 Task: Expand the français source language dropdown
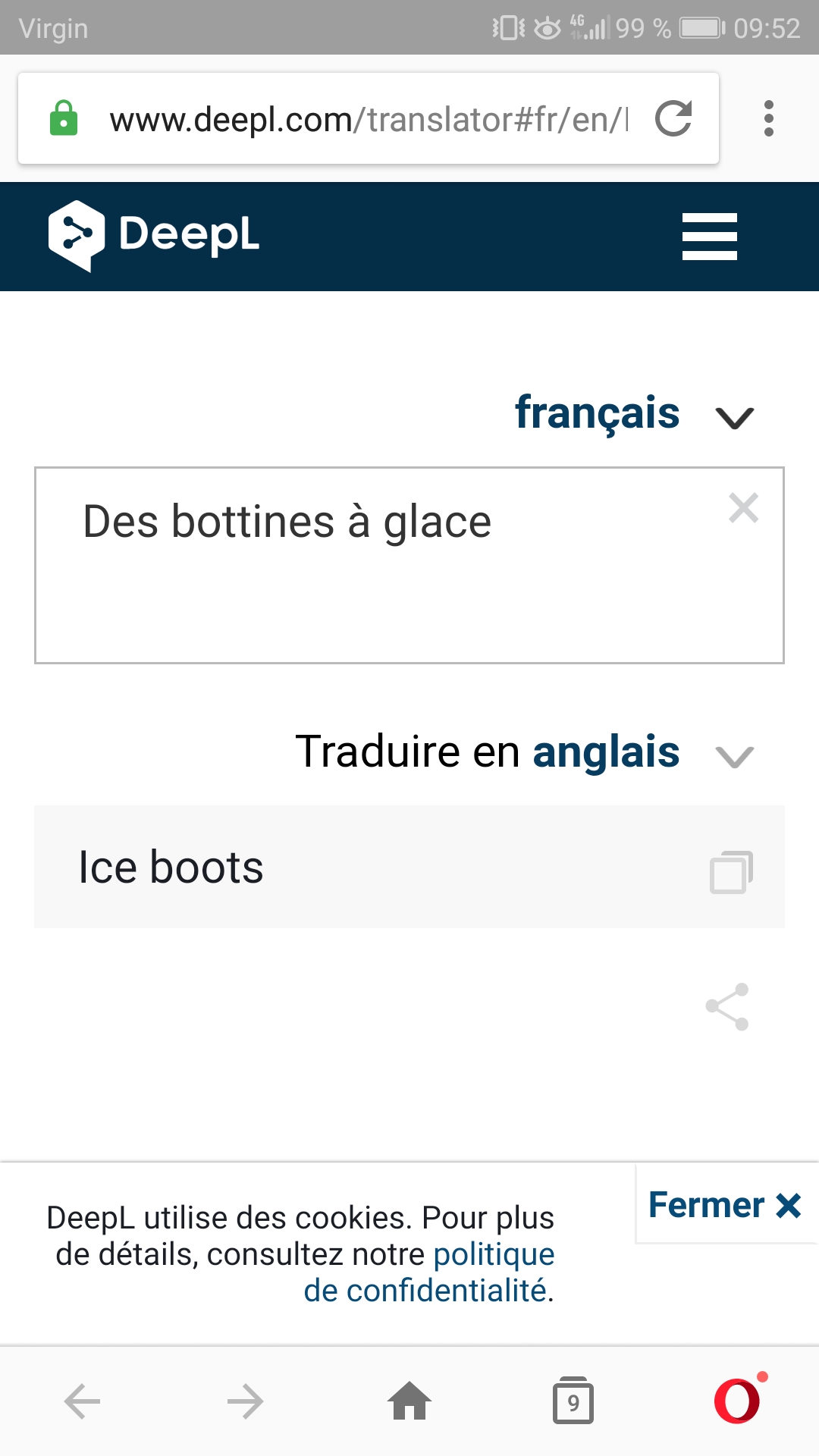click(x=734, y=417)
